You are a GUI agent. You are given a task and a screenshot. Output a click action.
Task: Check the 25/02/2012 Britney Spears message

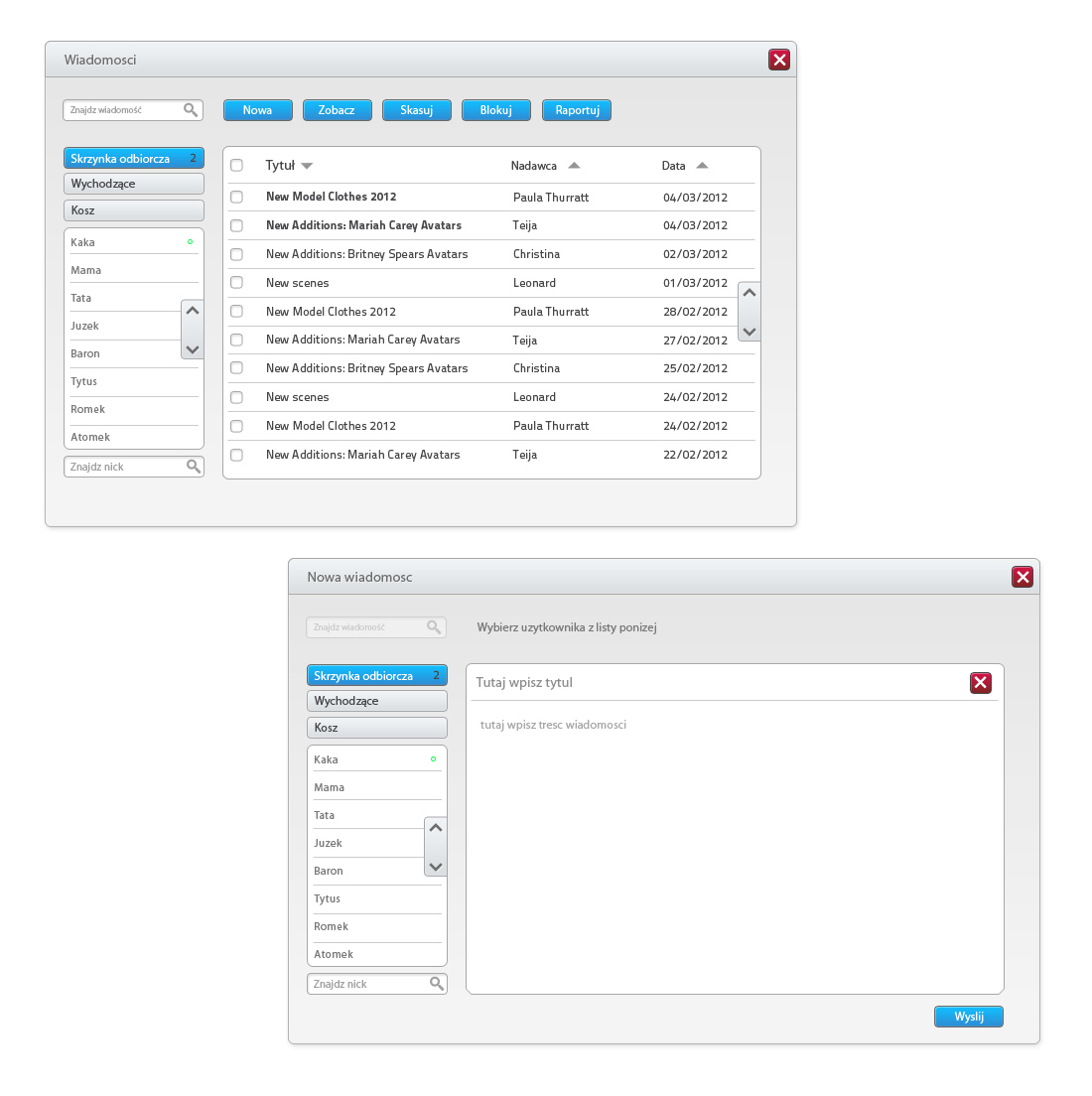[x=236, y=367]
